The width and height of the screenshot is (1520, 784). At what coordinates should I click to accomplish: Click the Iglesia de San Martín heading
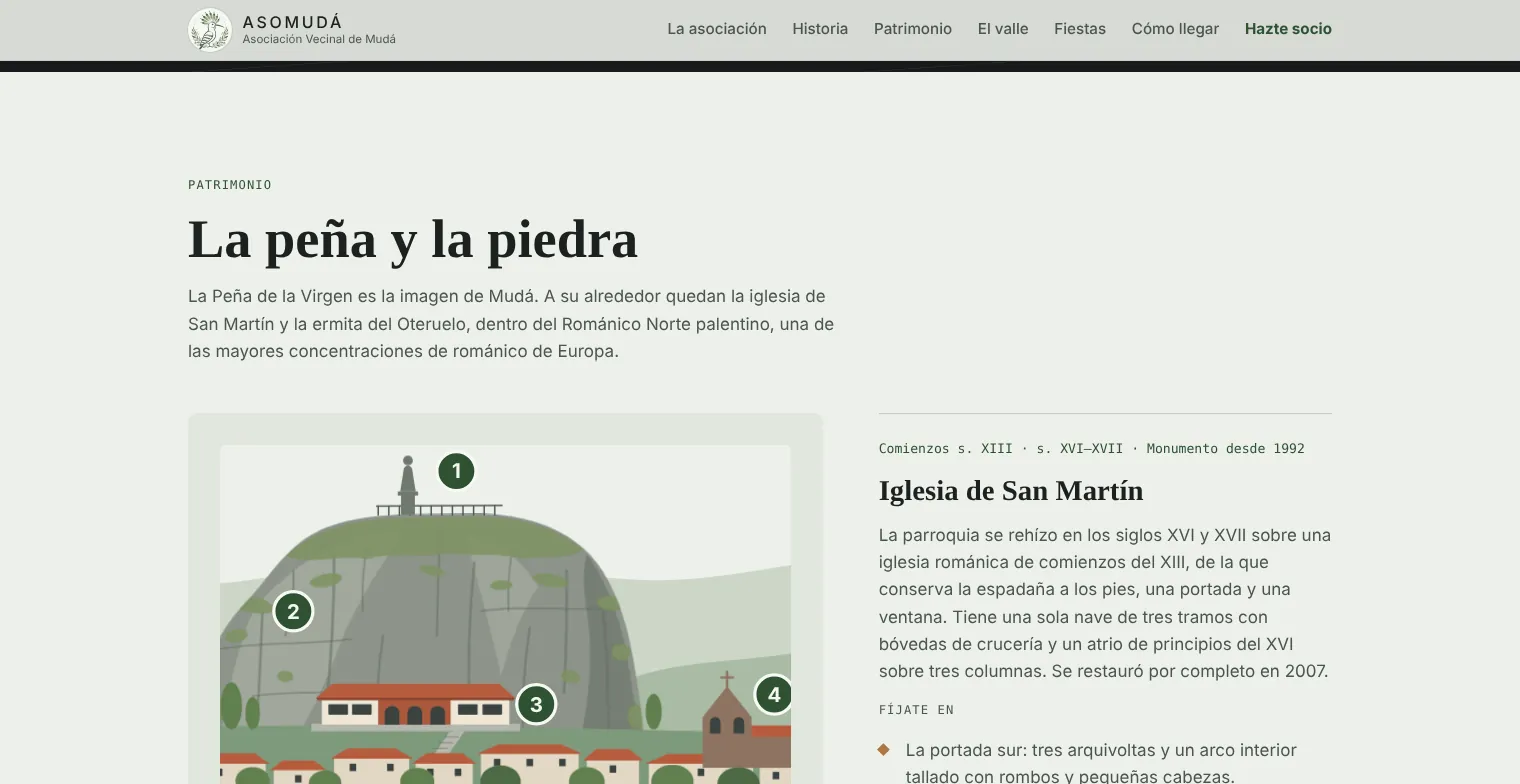pyautogui.click(x=1011, y=491)
